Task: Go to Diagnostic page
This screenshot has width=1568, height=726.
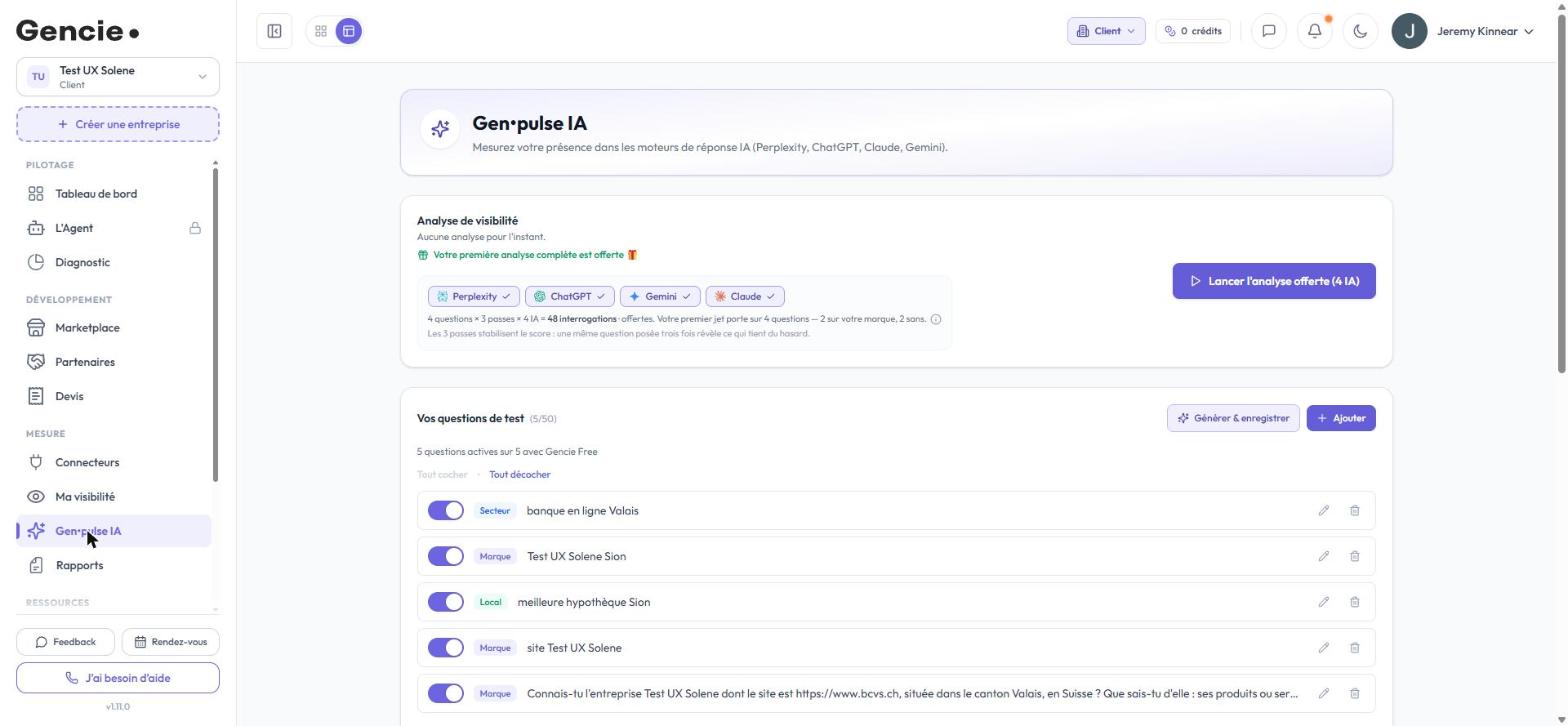Action: coord(114,262)
